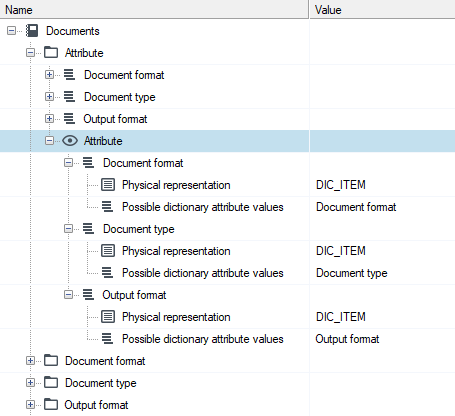
Task: Collapse the highlighted Attribute view node
Action: 49,141
